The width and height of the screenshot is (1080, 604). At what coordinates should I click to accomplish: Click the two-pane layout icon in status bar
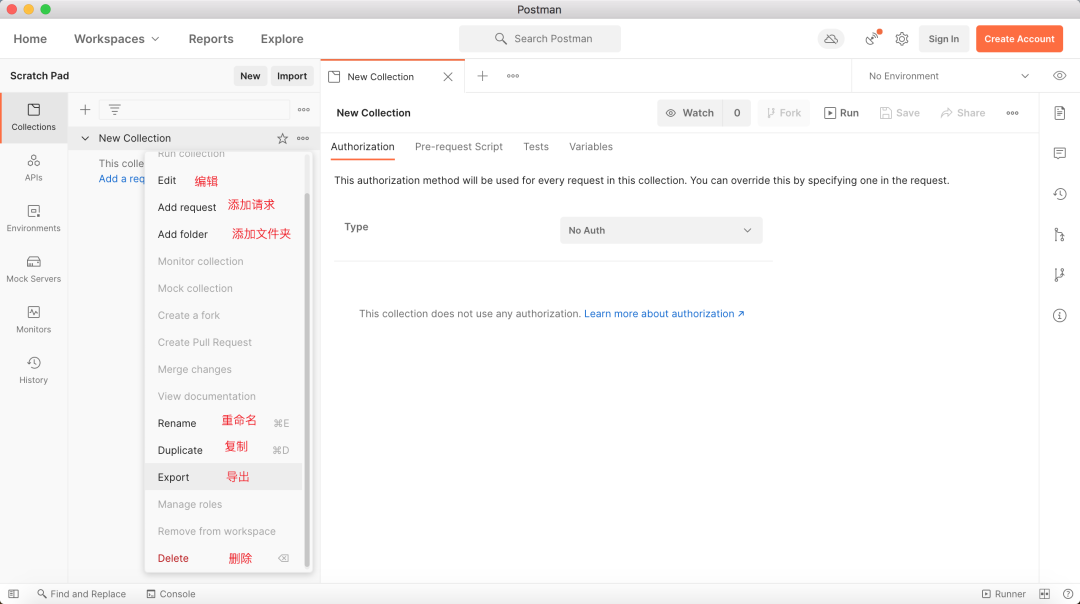(1045, 594)
